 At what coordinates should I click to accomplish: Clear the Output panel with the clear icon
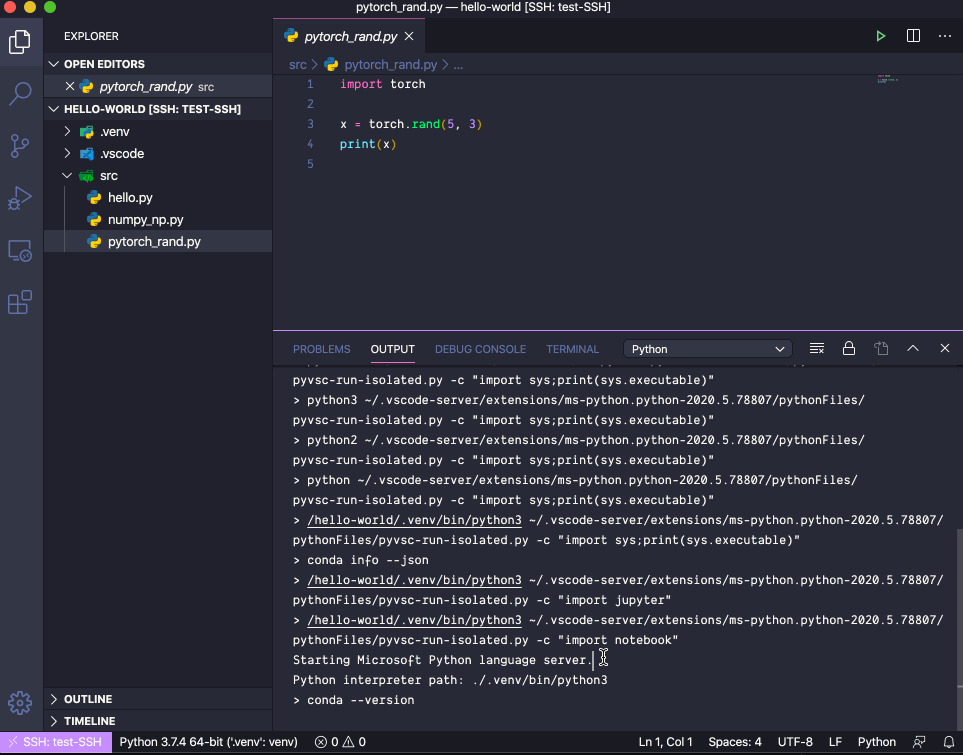[x=817, y=348]
